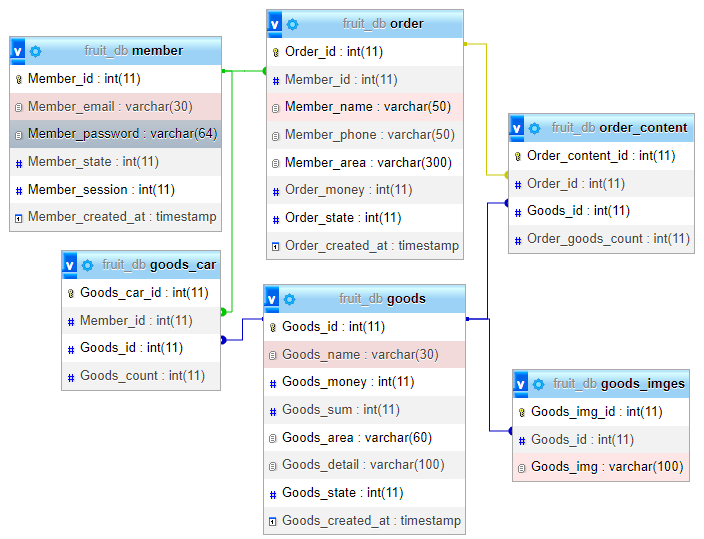Screen dimensions: 704x539
Task: Click the numeric icon beside Member_state
Action: click(x=19, y=164)
